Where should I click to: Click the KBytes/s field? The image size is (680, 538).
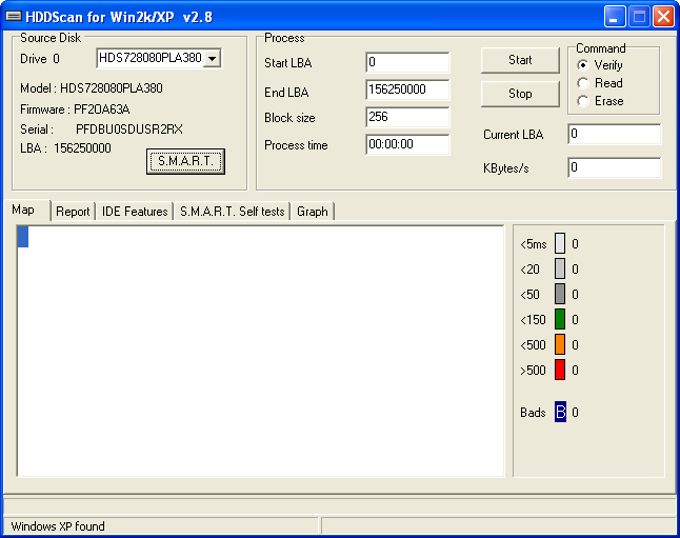pyautogui.click(x=614, y=168)
